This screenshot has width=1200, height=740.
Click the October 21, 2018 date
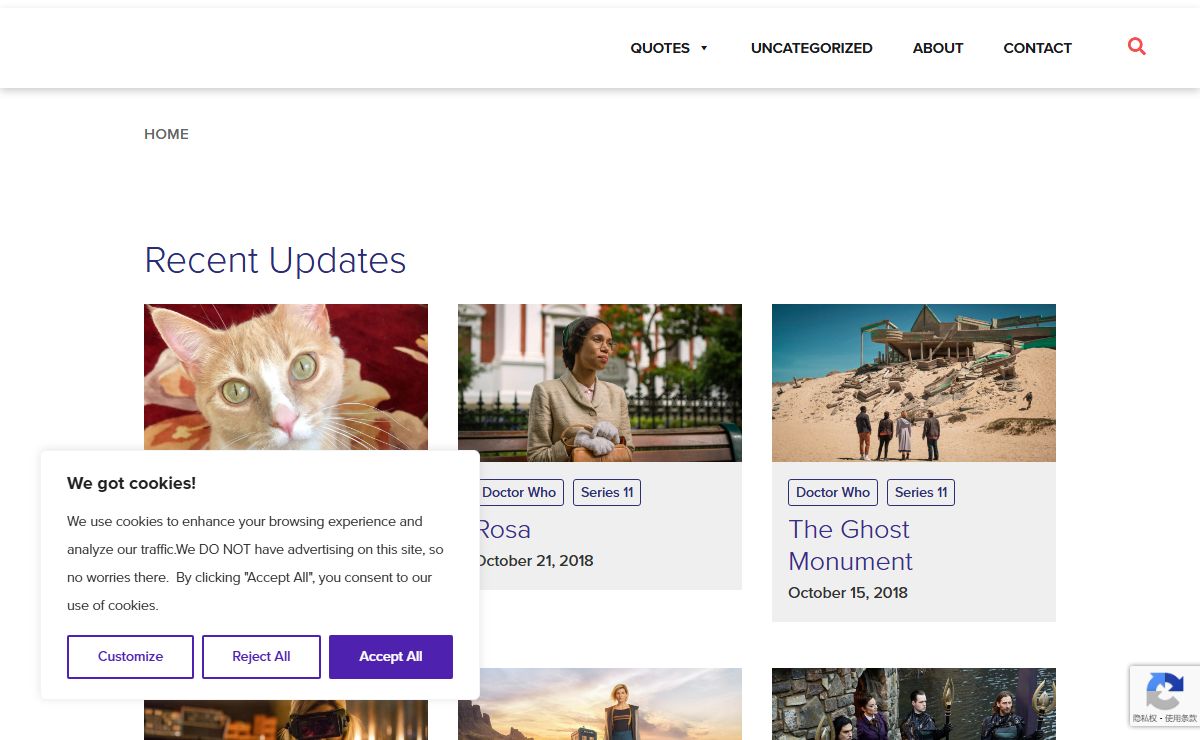[x=536, y=561]
